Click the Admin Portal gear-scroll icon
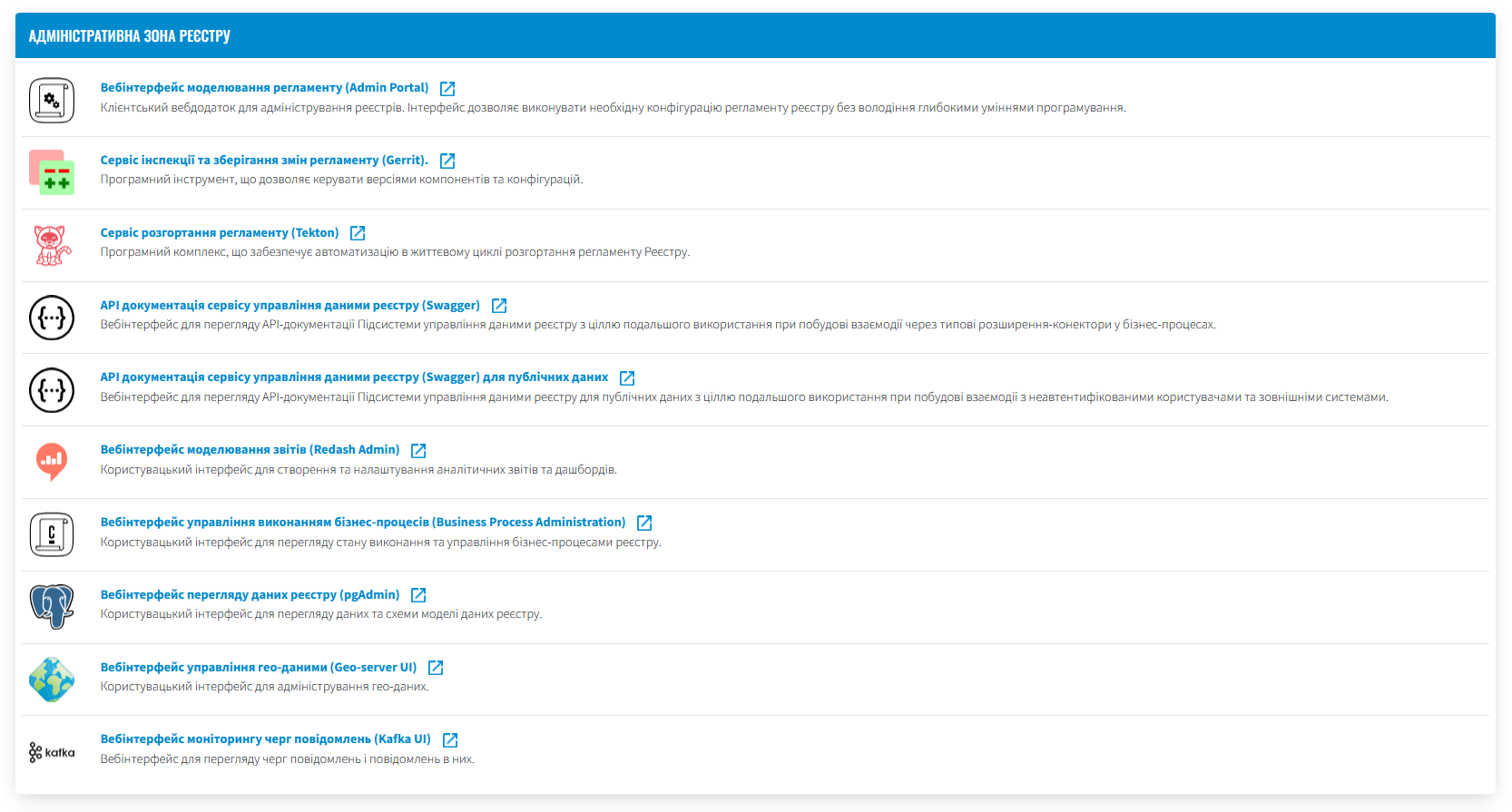 tap(52, 100)
